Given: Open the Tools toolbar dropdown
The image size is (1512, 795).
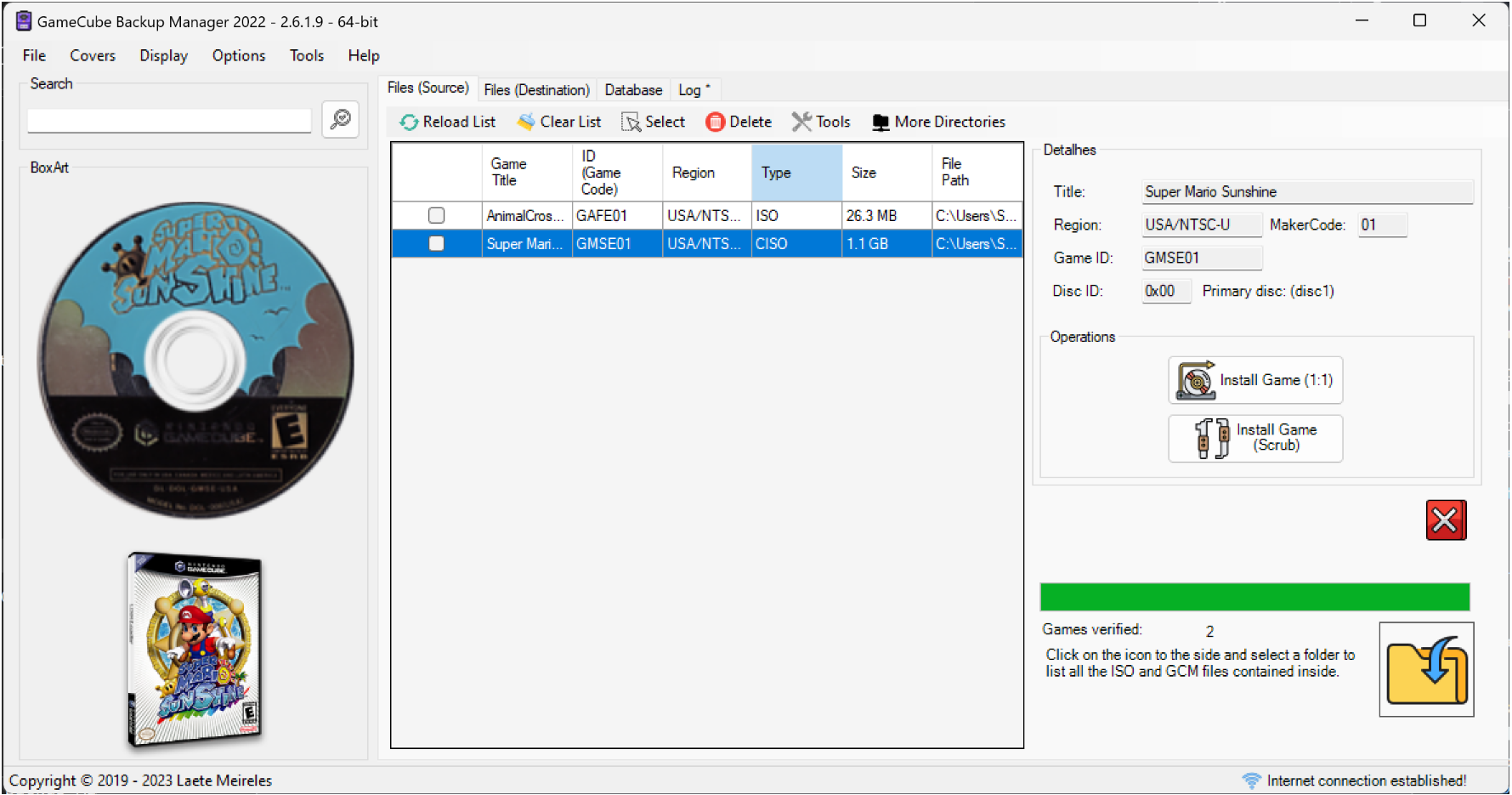Looking at the screenshot, I should click(821, 122).
